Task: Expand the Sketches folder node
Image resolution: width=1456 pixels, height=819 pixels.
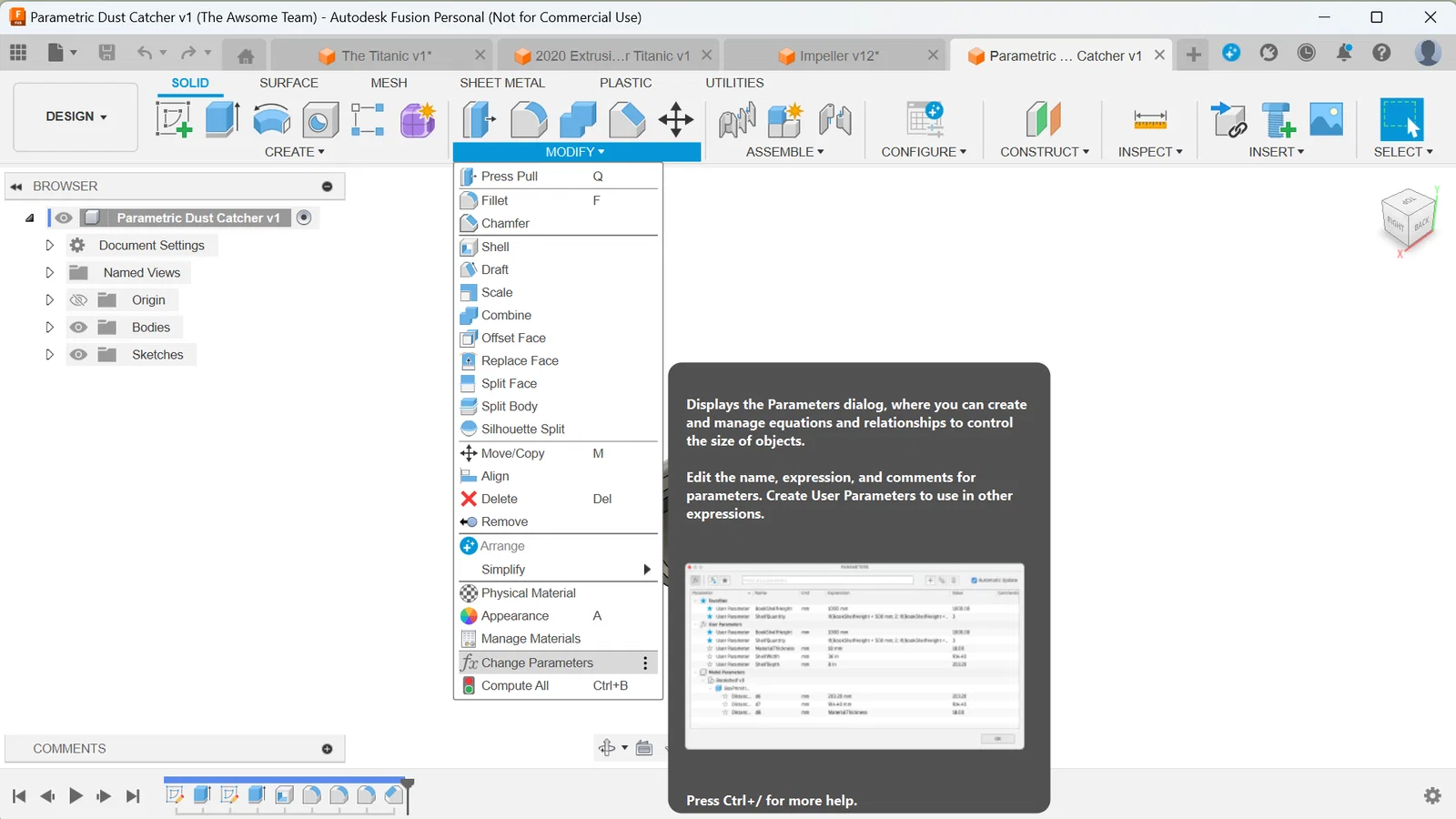Action: tap(50, 354)
